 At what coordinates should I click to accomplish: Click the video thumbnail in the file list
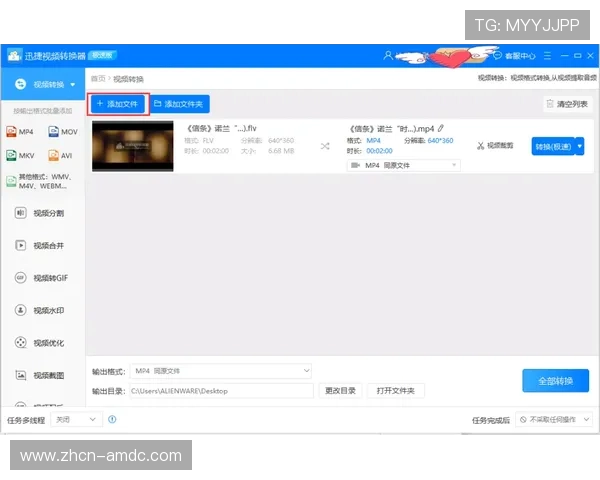132,146
